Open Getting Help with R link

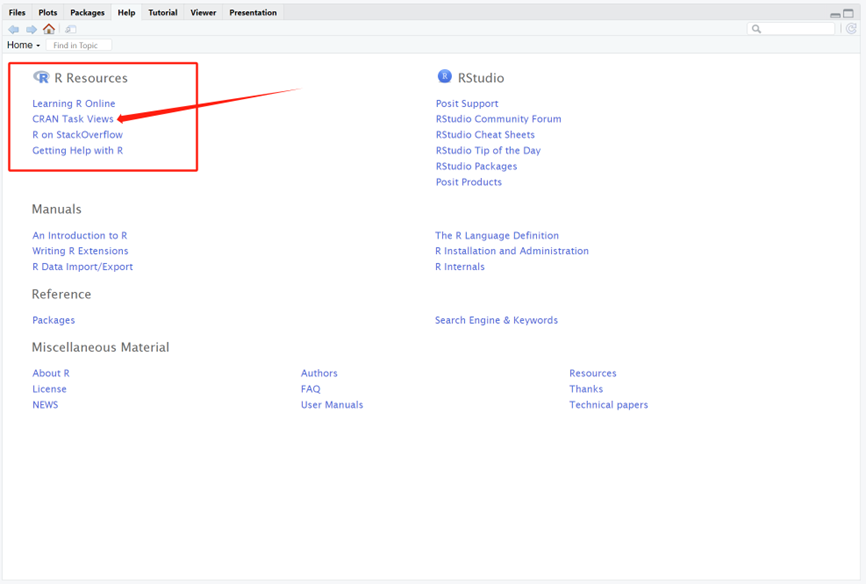pyautogui.click(x=77, y=150)
